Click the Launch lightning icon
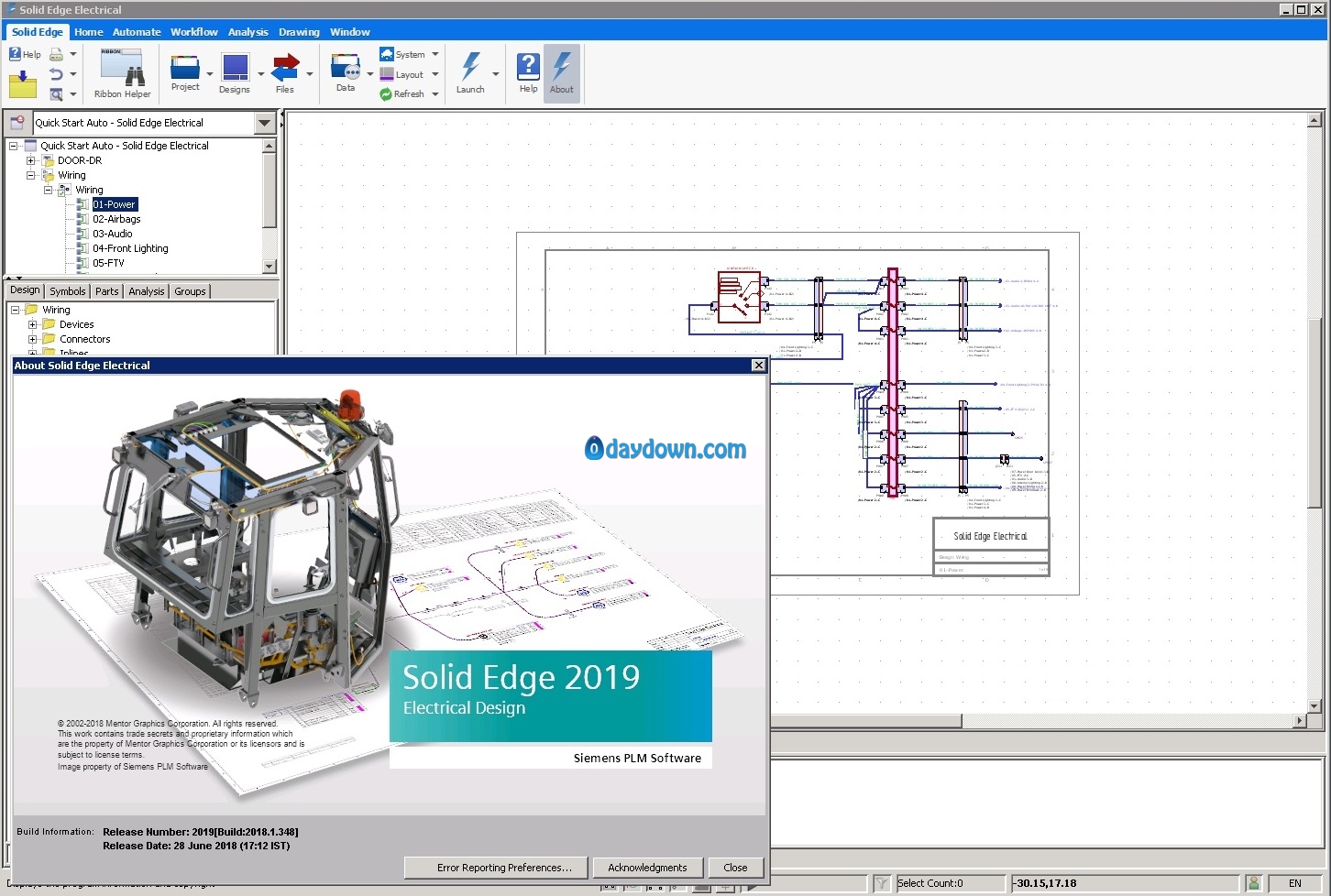1331x896 pixels. [470, 66]
